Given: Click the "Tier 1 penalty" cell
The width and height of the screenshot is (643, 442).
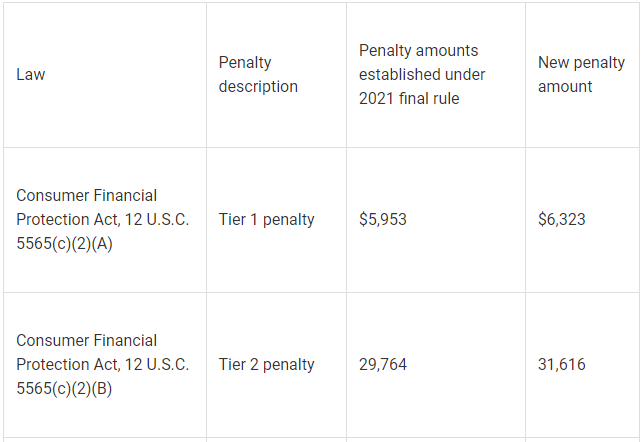Looking at the screenshot, I should (x=267, y=220).
